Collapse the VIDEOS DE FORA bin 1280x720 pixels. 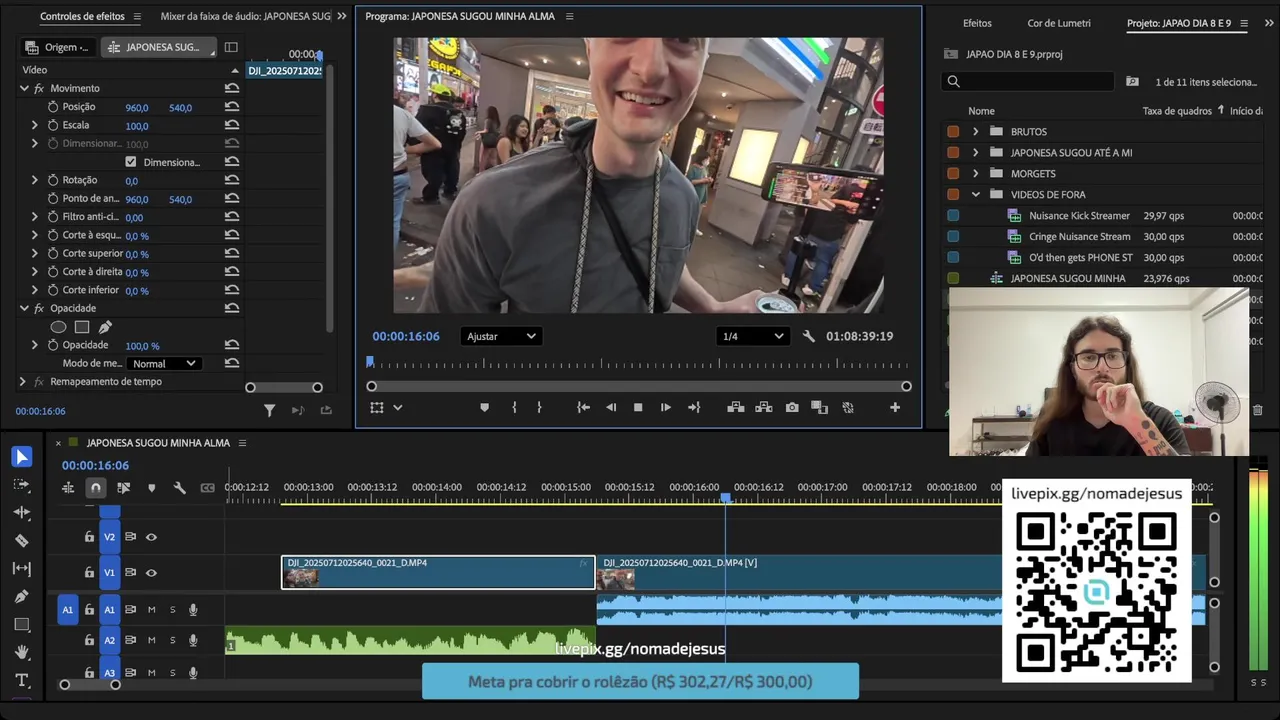point(976,195)
